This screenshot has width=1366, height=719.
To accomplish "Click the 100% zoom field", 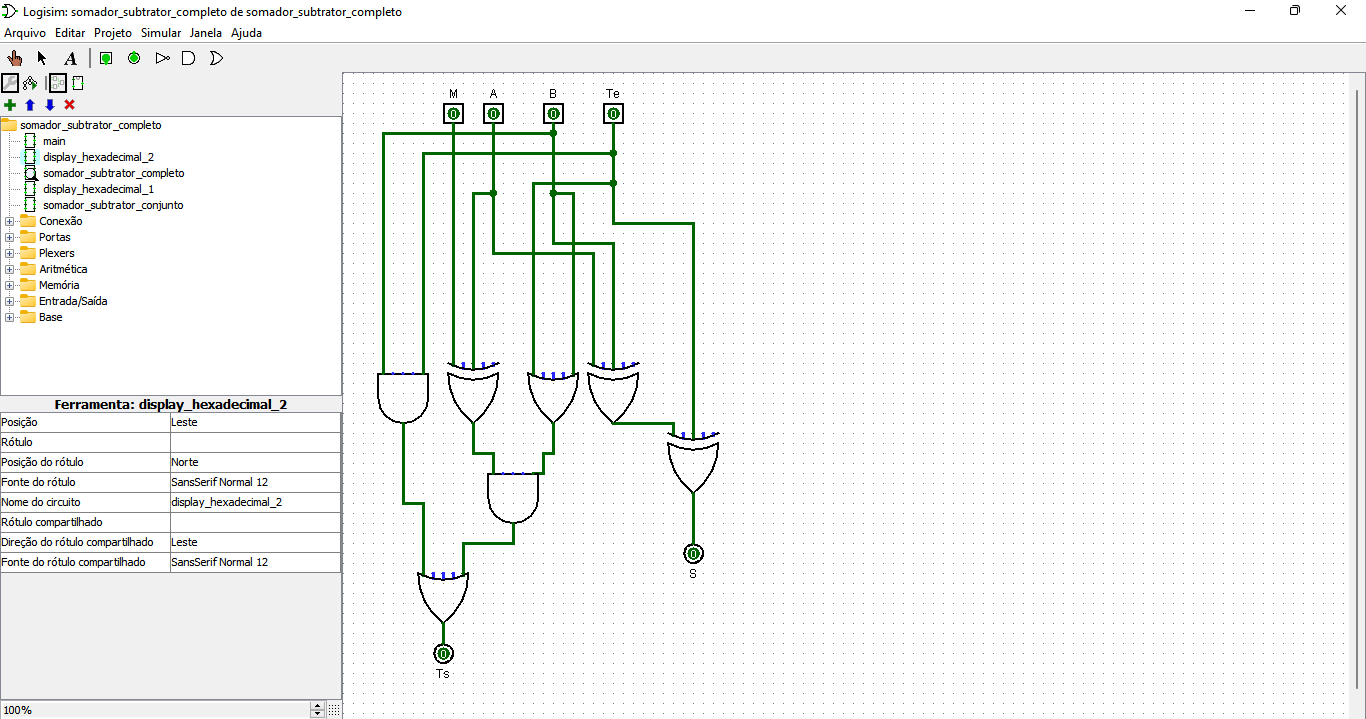I will (156, 710).
